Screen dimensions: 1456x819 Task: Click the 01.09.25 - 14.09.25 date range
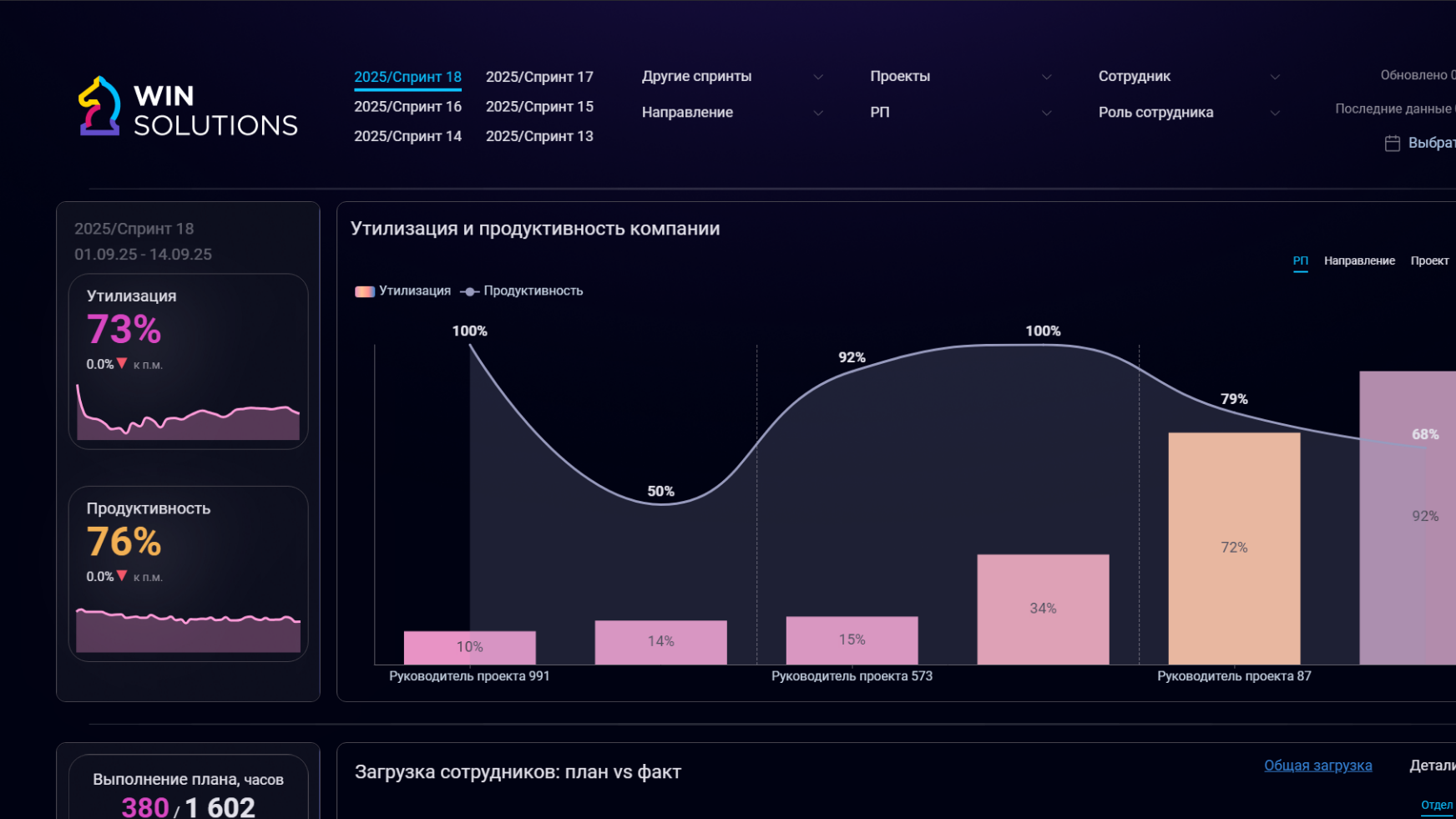tap(143, 255)
